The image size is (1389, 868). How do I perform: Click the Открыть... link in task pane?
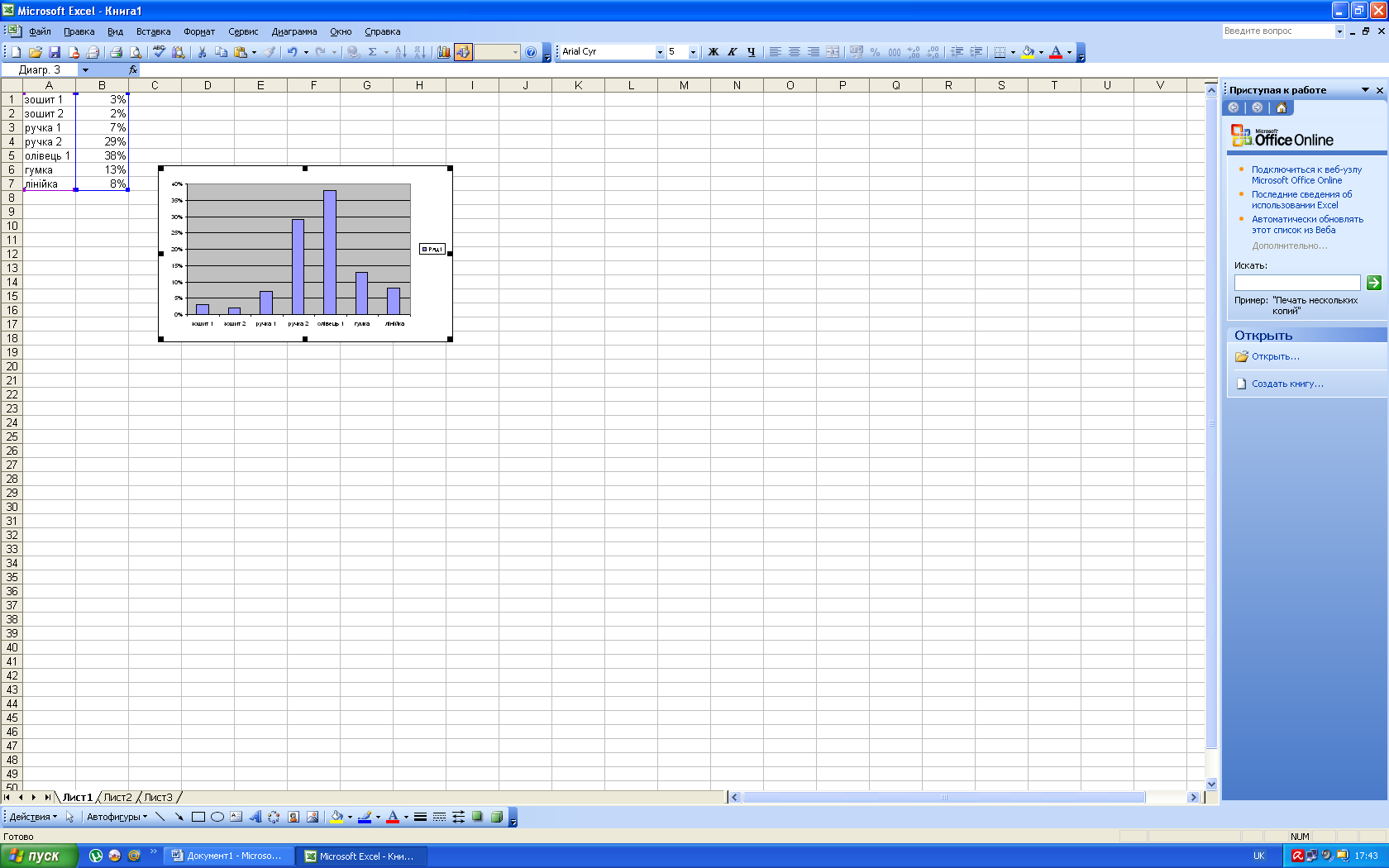pyautogui.click(x=1275, y=356)
